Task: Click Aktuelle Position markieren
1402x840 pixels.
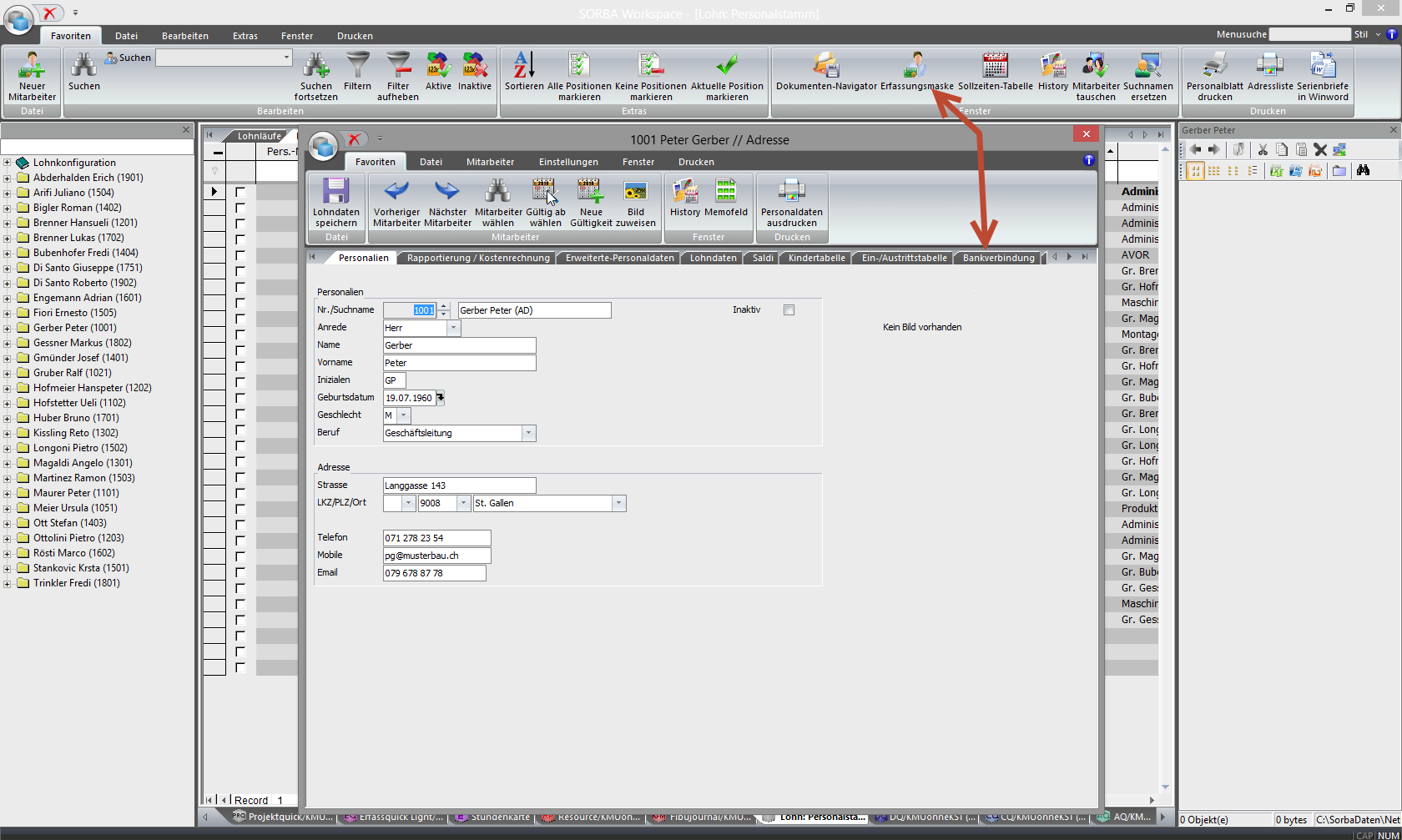Action: [x=727, y=76]
